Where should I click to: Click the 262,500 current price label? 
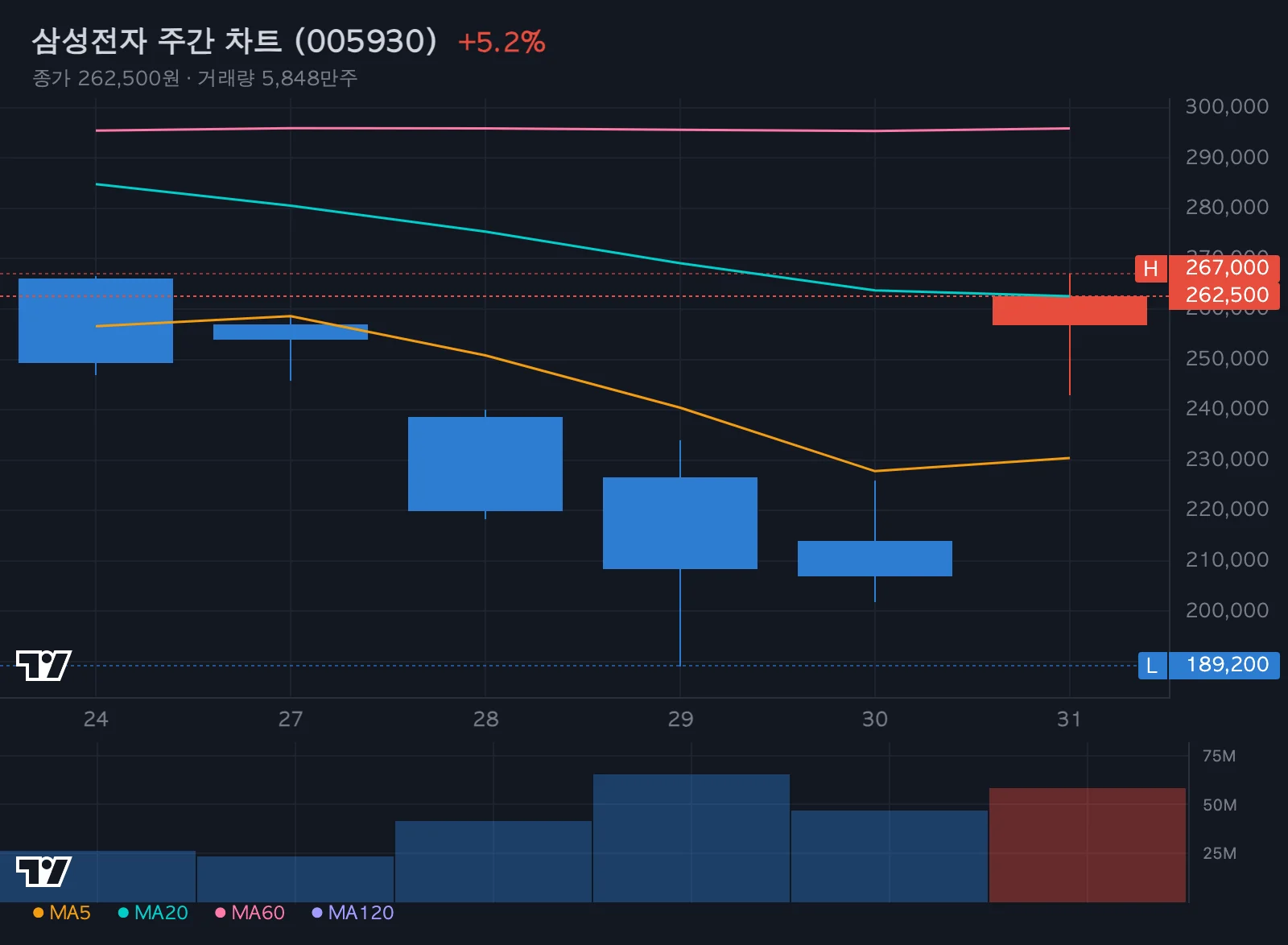coord(1224,295)
